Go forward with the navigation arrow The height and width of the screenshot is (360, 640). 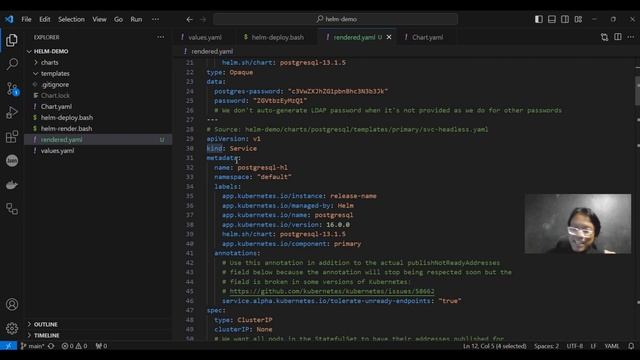(x=203, y=19)
